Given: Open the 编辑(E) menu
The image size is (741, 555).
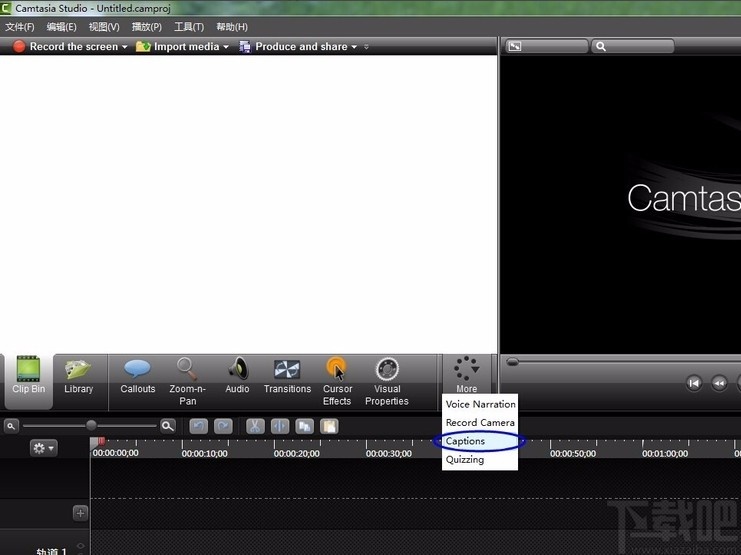Looking at the screenshot, I should (61, 27).
